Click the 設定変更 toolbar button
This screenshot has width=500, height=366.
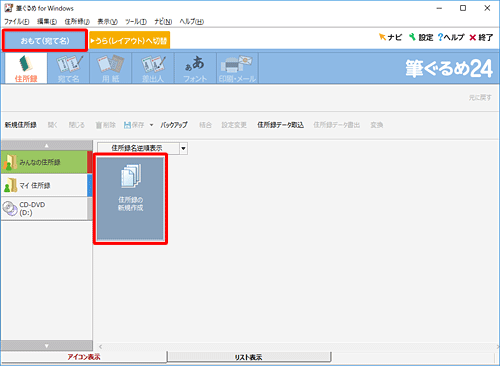(234, 125)
